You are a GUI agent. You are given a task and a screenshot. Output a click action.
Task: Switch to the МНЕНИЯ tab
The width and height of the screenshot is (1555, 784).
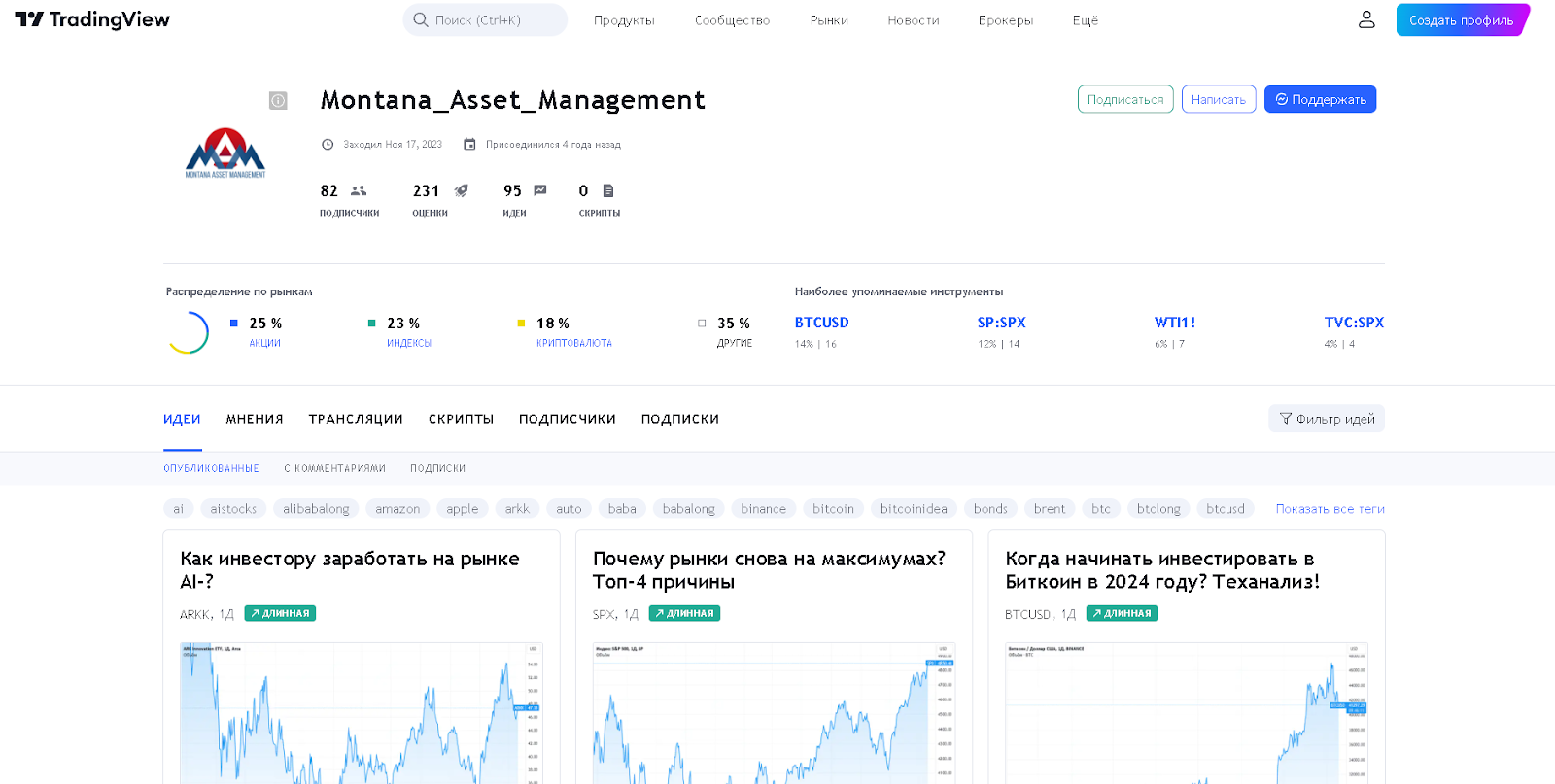(255, 419)
